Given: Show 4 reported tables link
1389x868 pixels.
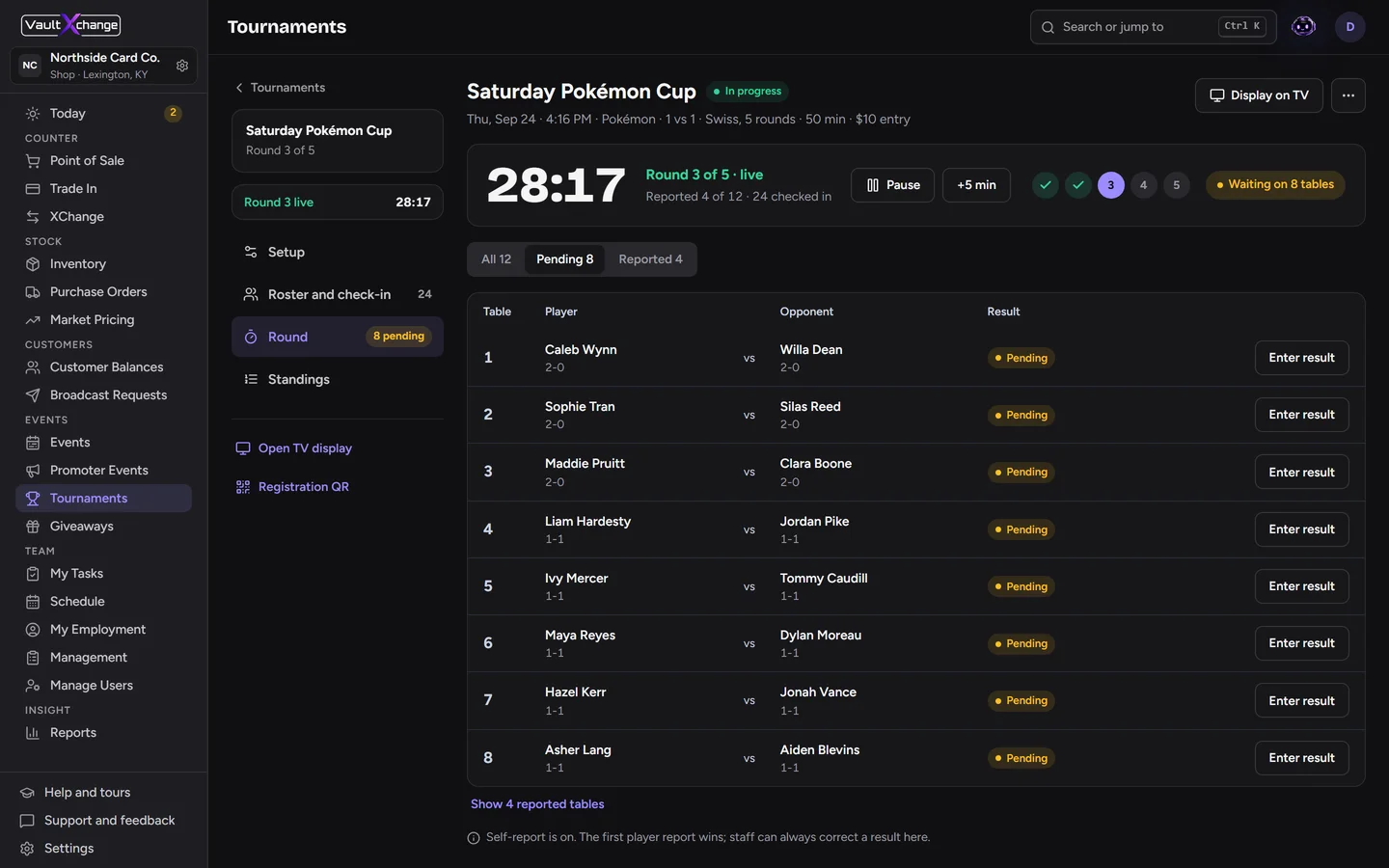Looking at the screenshot, I should pyautogui.click(x=537, y=804).
